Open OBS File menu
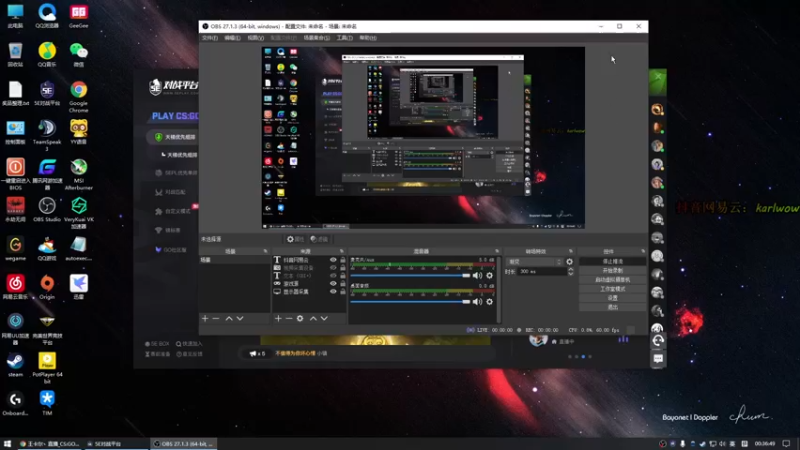 click(210, 38)
